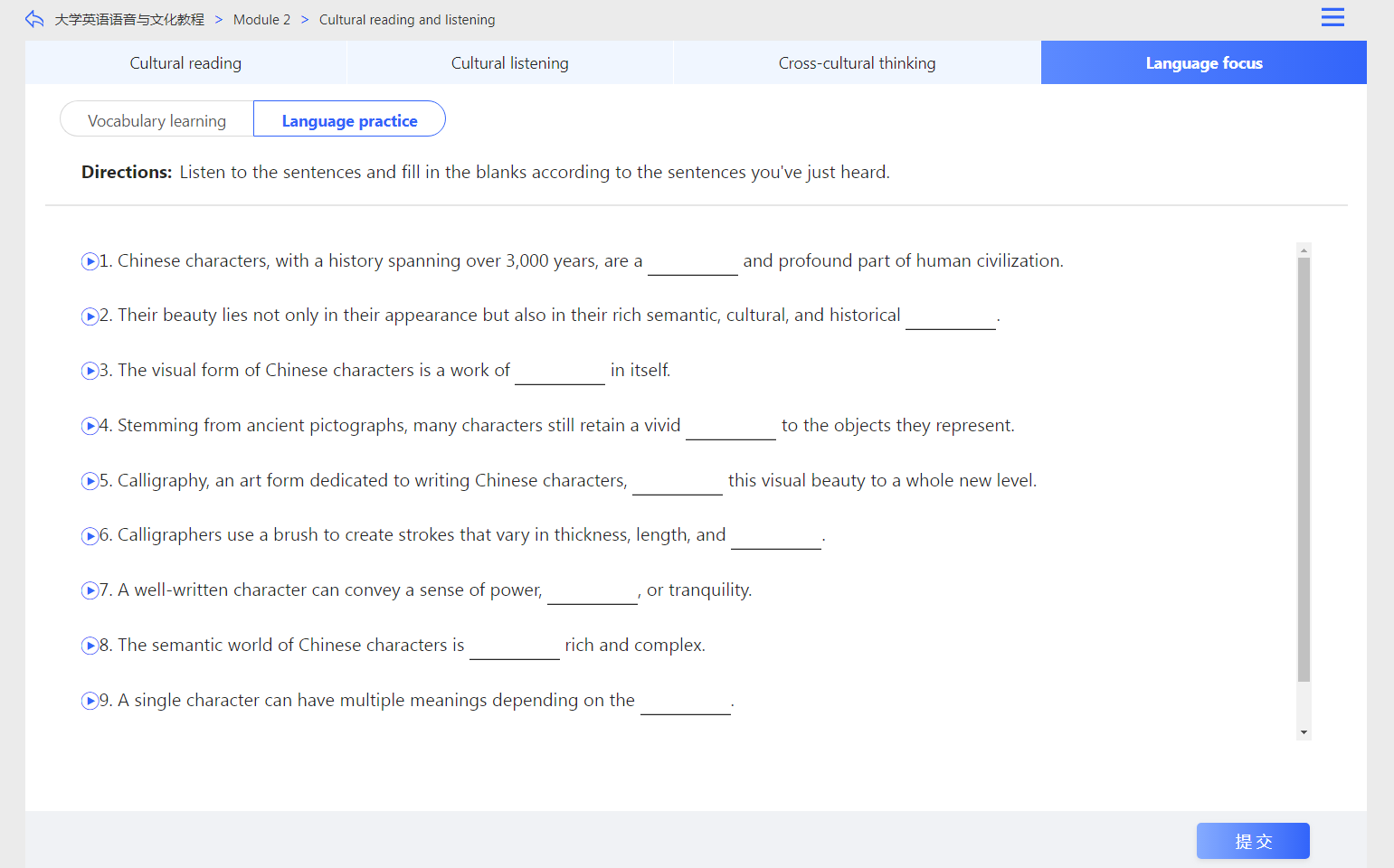Play audio for sentence 5
This screenshot has width=1394, height=868.
(x=90, y=481)
